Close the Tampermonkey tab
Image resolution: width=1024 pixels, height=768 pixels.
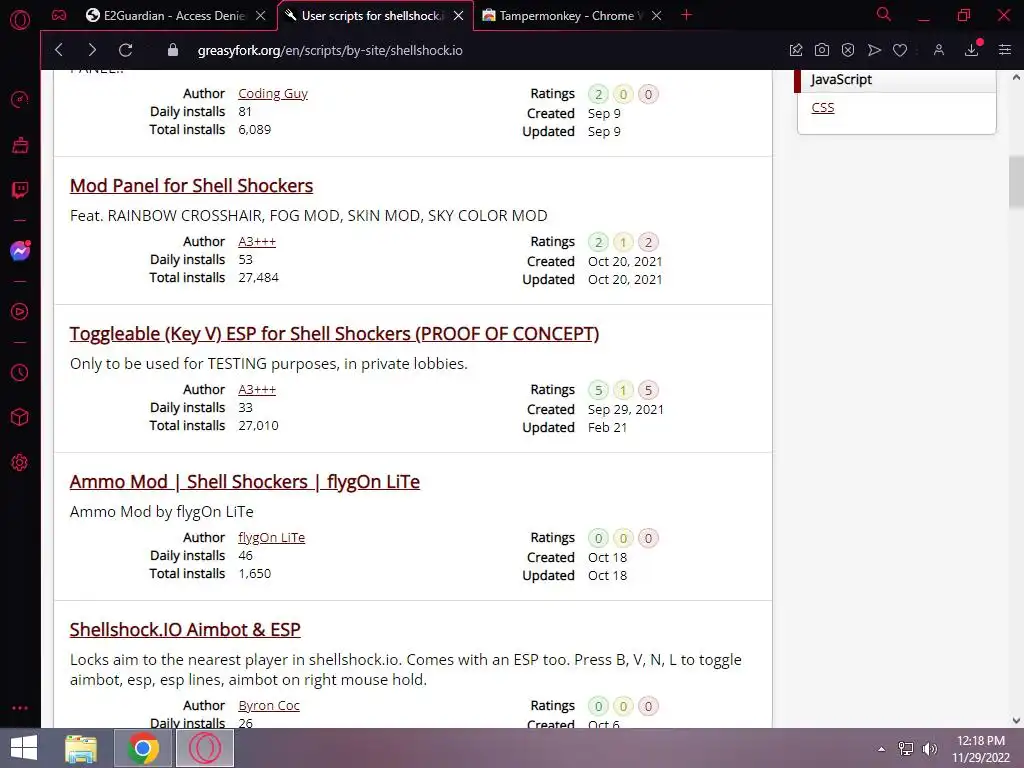pyautogui.click(x=656, y=16)
